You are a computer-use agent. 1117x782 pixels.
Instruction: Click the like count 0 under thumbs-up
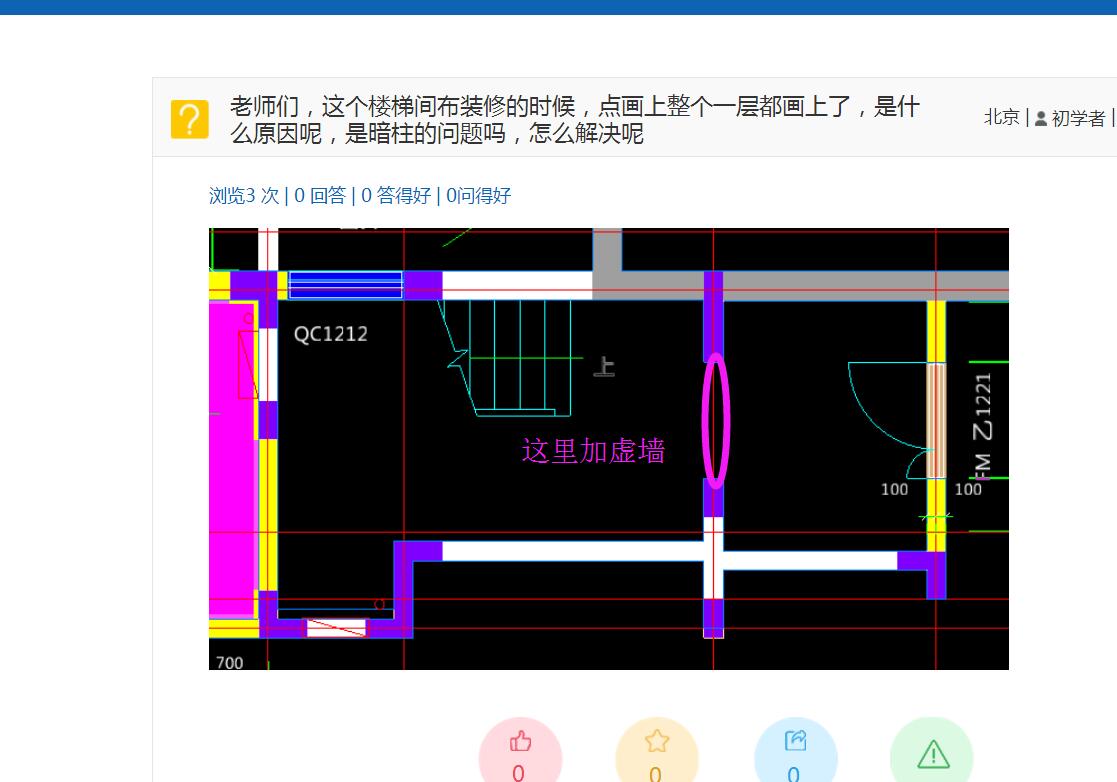(x=519, y=773)
